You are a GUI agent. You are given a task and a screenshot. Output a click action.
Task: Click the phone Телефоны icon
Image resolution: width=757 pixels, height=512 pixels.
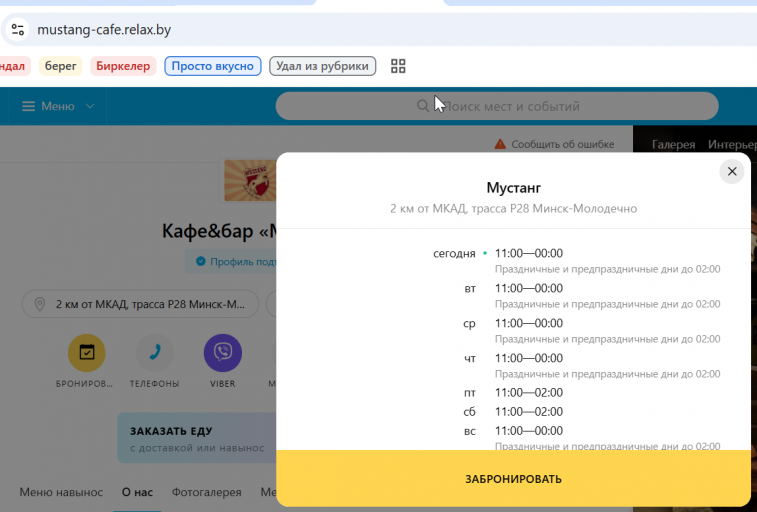tap(154, 353)
